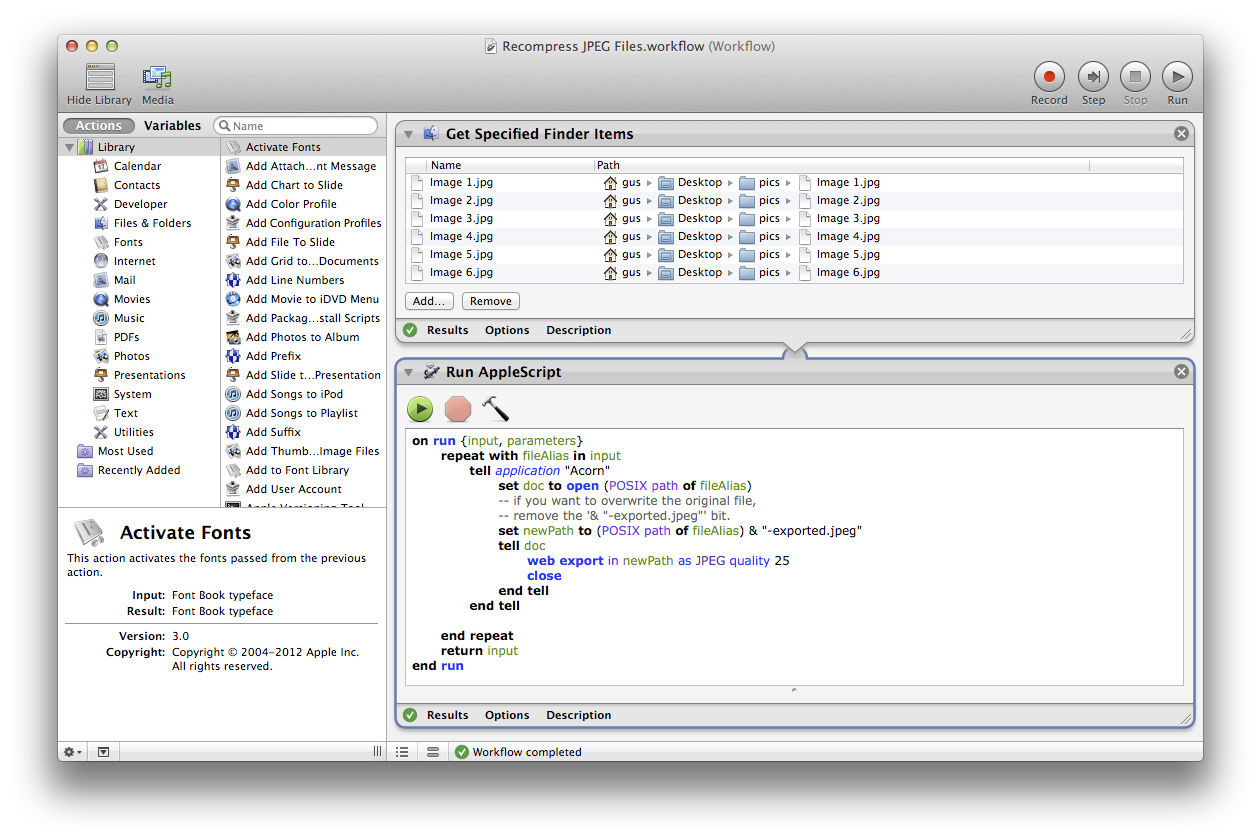This screenshot has width=1260, height=840.
Task: Remove the Get Specified Finder Items action
Action: [1181, 134]
